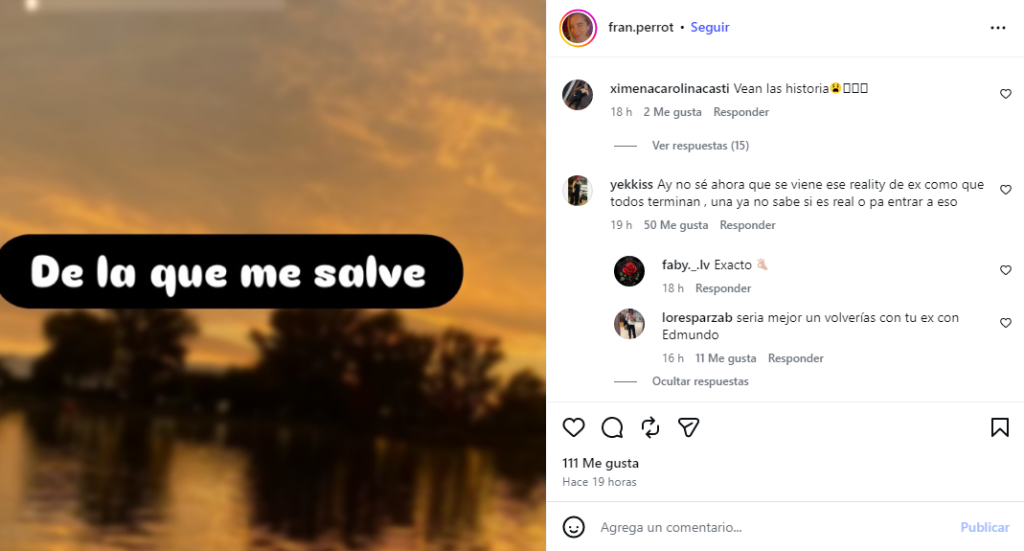Like ximenacarolinacasti's comment with the heart
Viewport: 1024px width, 551px height.
click(1006, 94)
